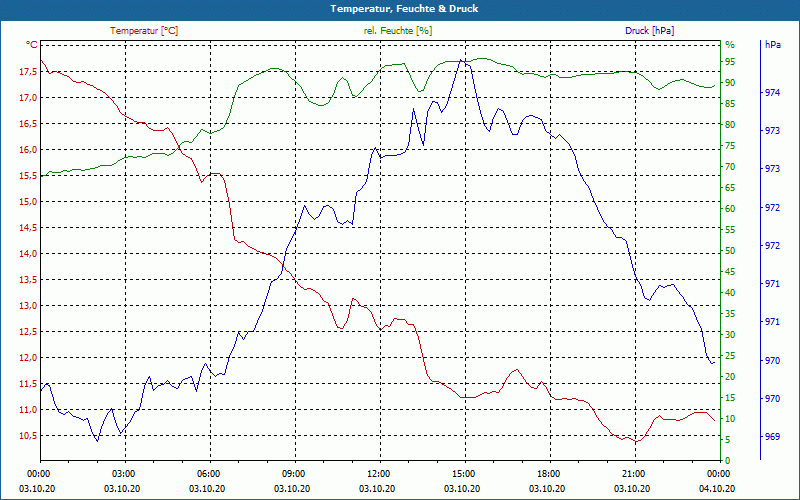800x500 pixels.
Task: Click the '04.10.20' date label
Action: point(717,489)
